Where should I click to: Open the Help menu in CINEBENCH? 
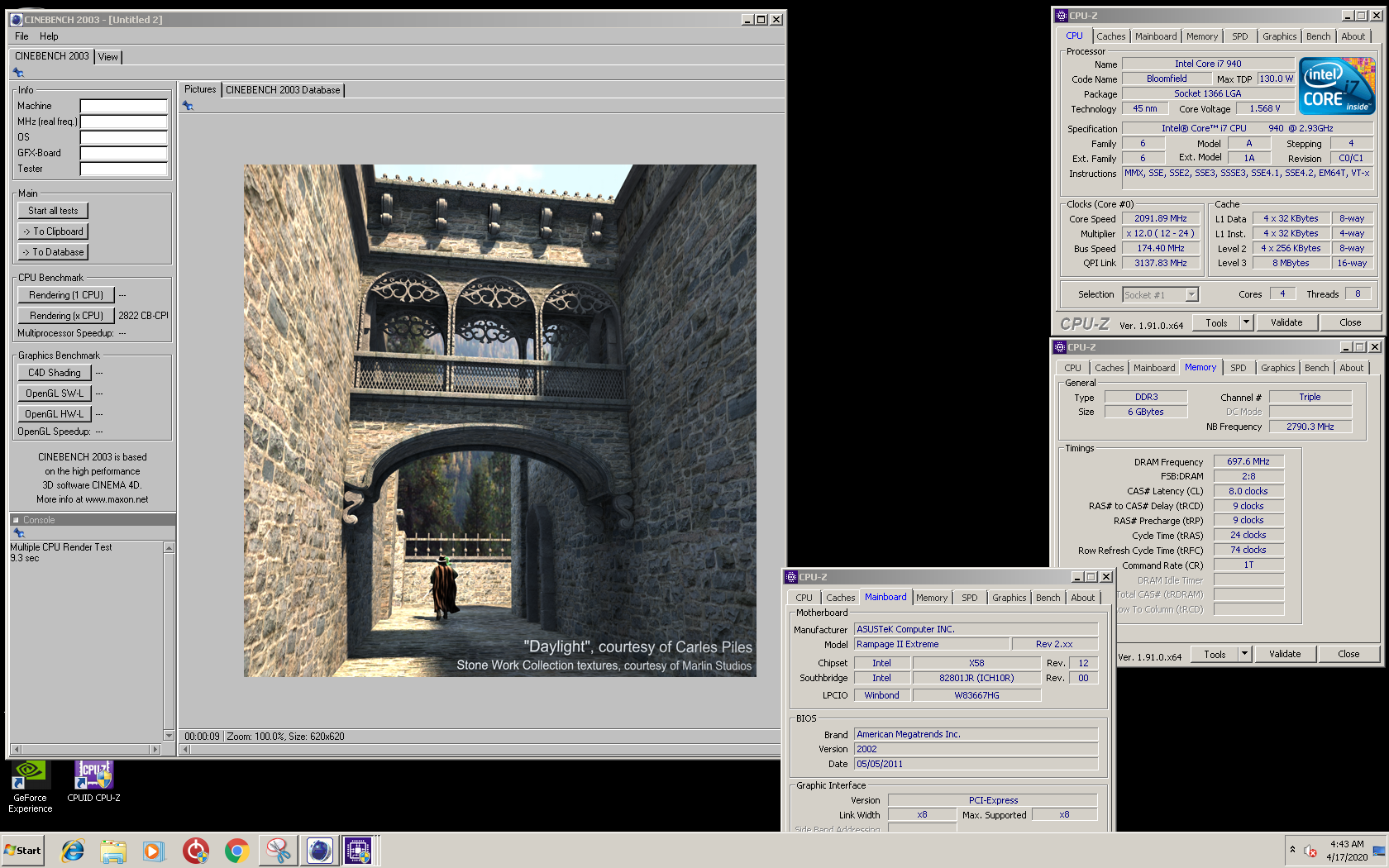point(49,36)
